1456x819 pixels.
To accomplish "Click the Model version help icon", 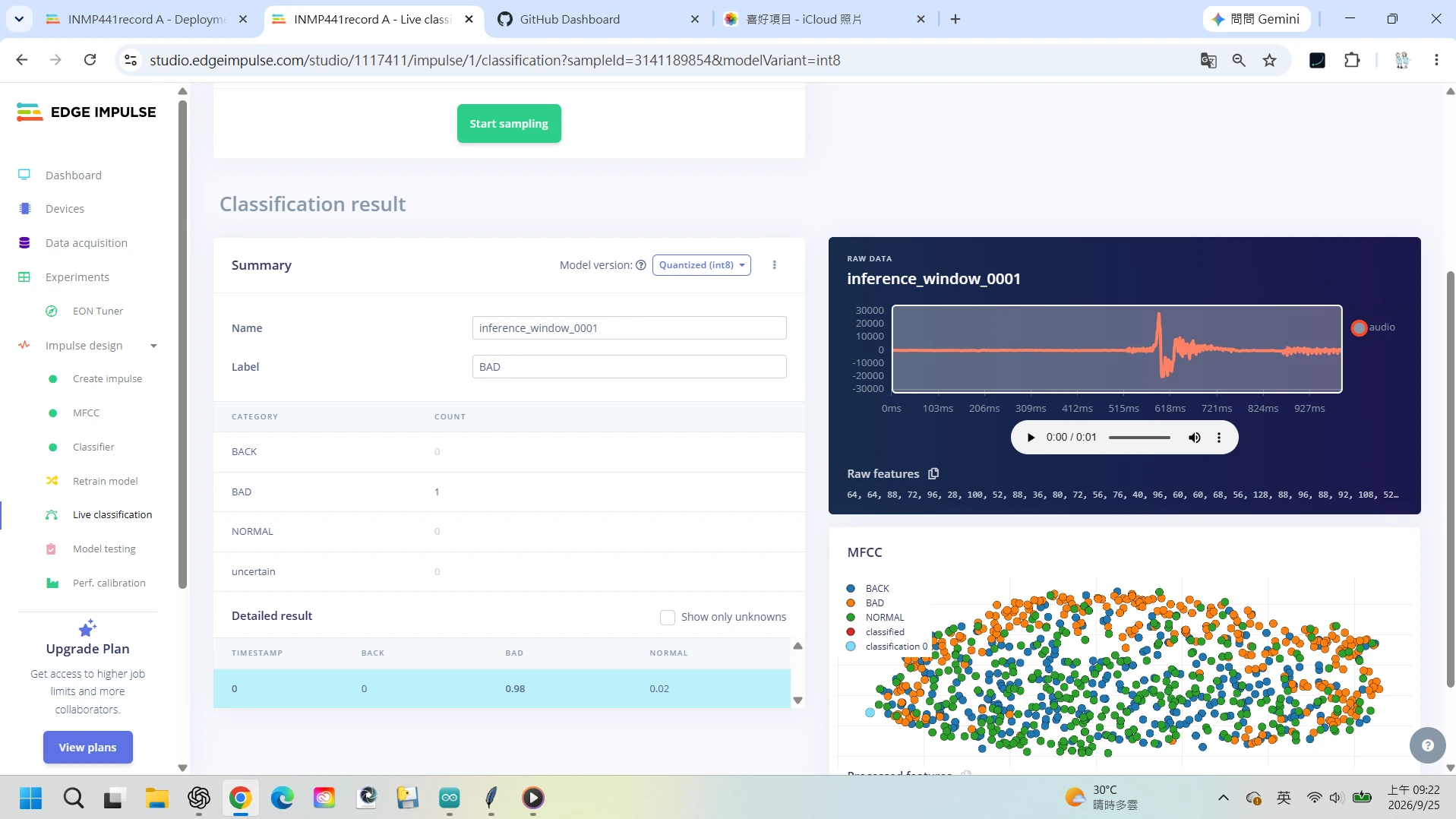I will [640, 265].
